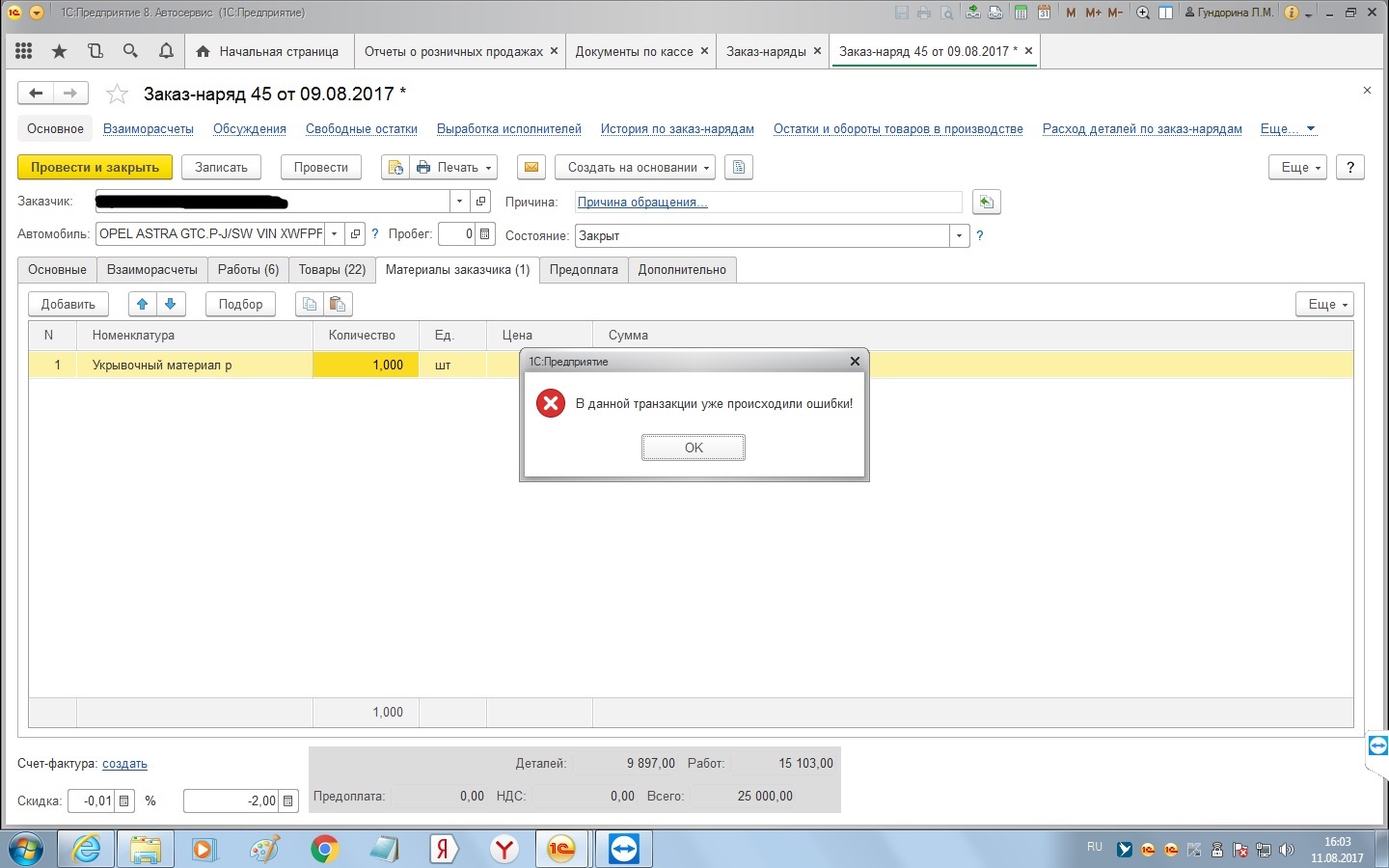Open the Свободные остатки link
The image size is (1389, 868).
click(x=362, y=128)
